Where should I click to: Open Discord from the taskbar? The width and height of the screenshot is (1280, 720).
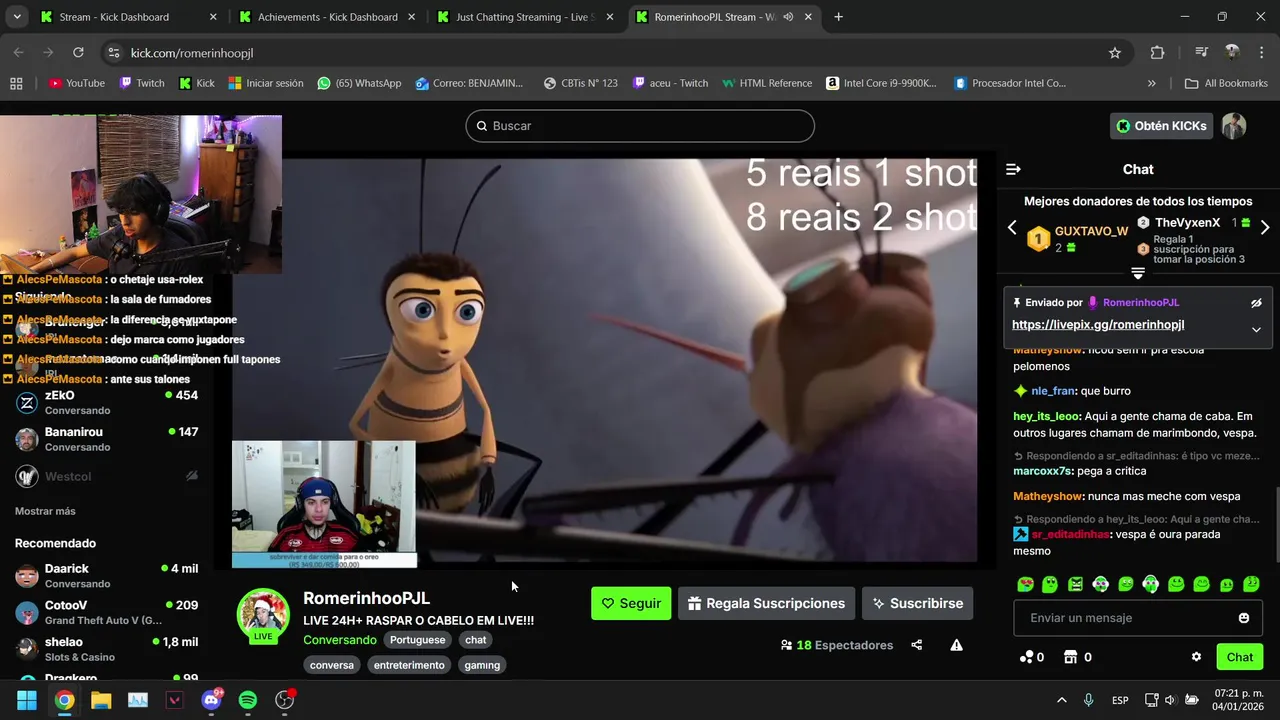coord(211,700)
